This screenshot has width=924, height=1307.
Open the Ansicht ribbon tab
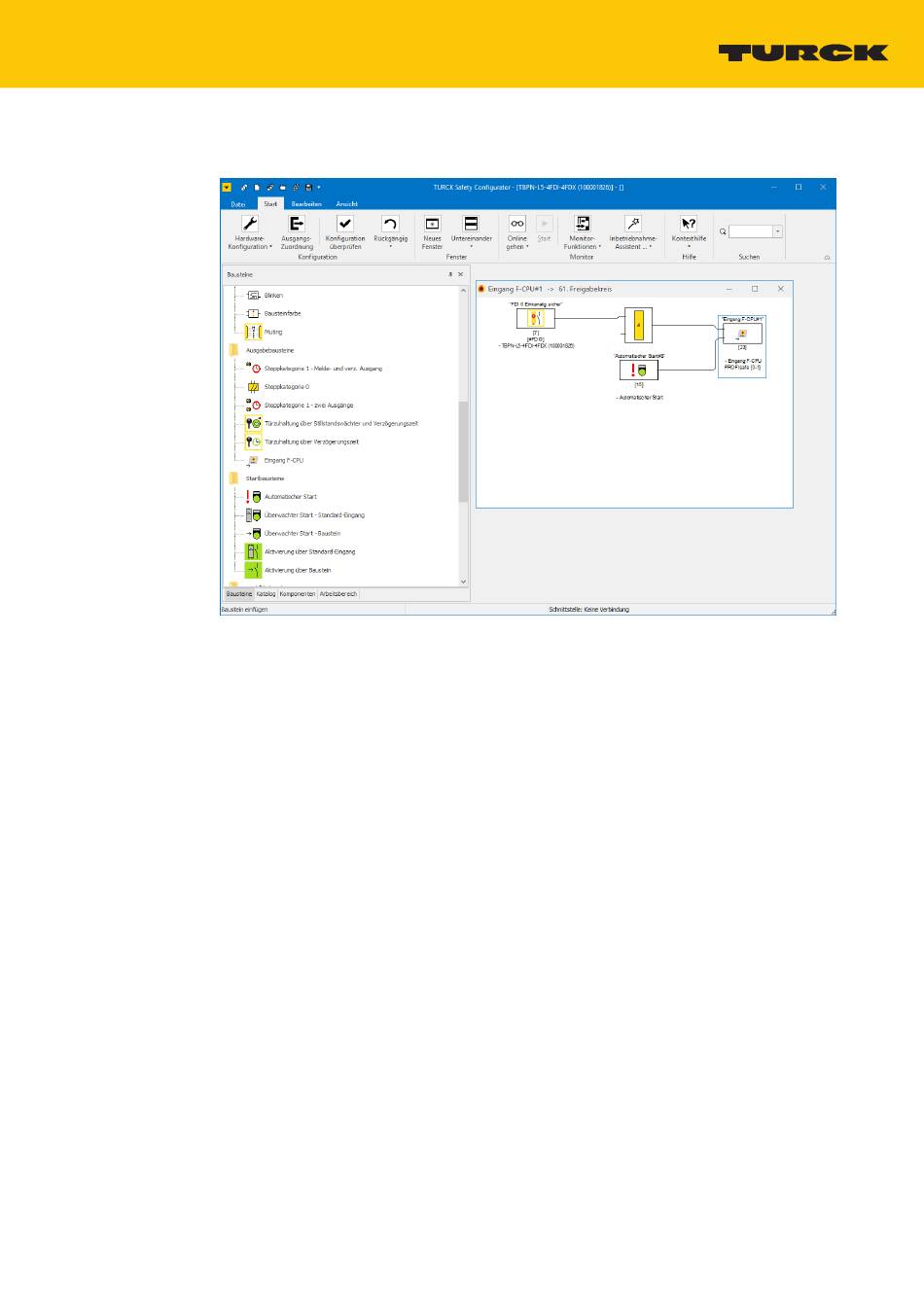tap(347, 204)
